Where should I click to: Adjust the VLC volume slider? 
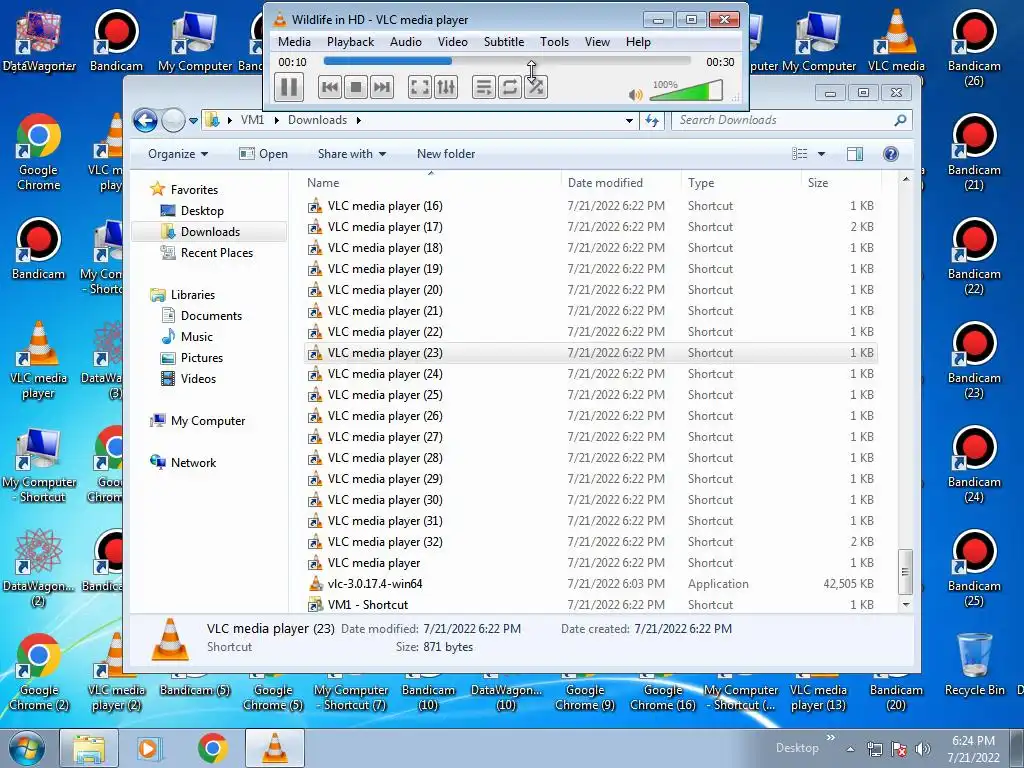(686, 91)
